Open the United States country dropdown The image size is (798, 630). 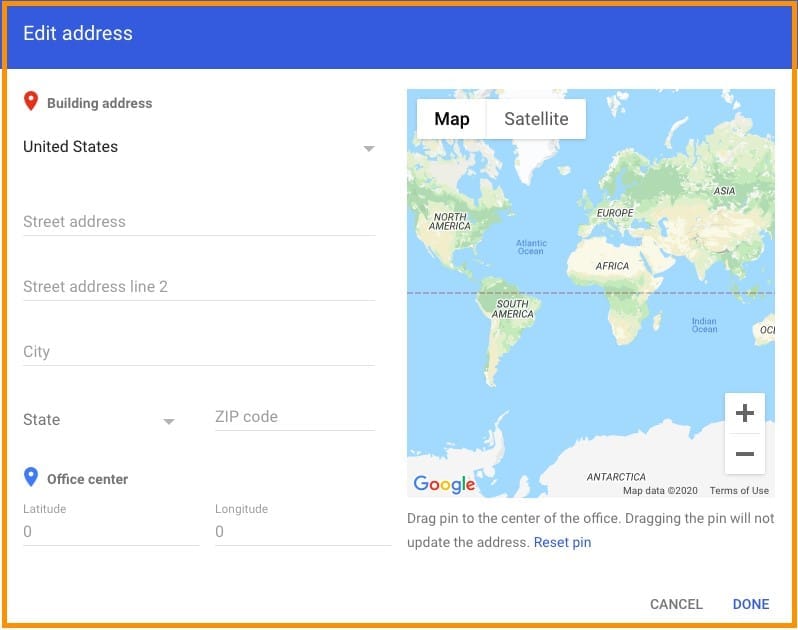click(x=368, y=148)
